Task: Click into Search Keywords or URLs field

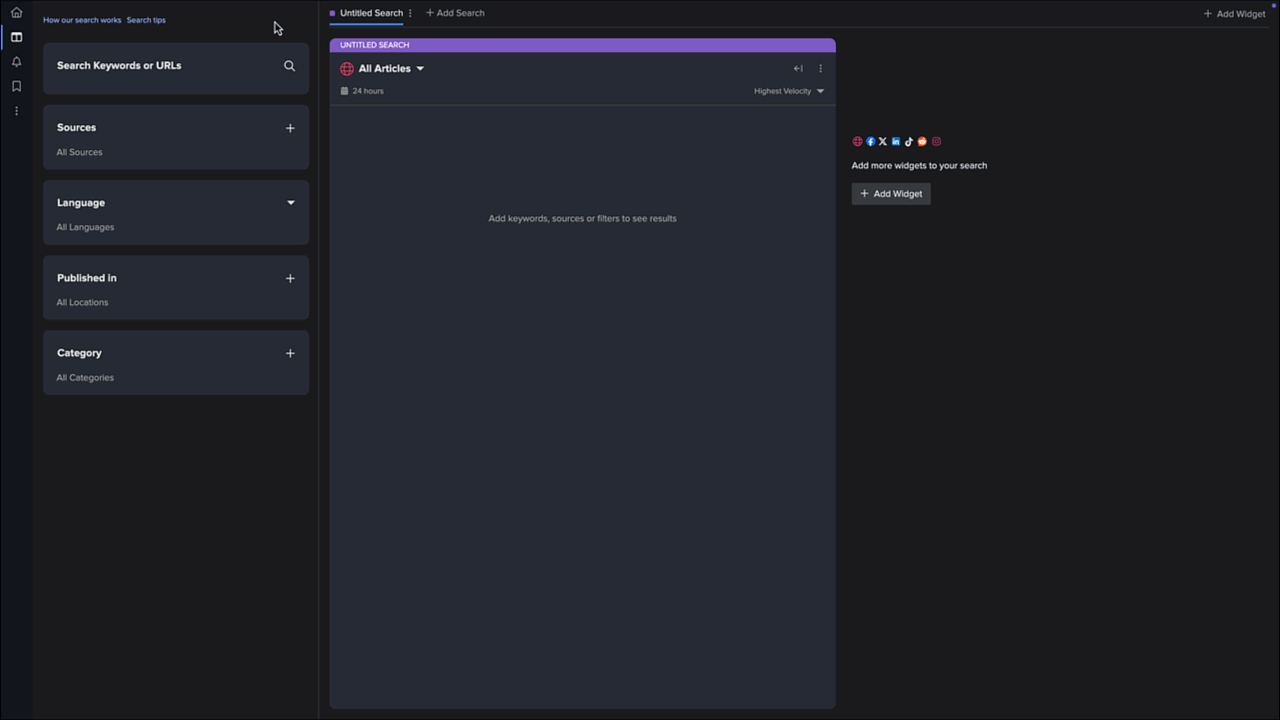Action: pyautogui.click(x=160, y=66)
